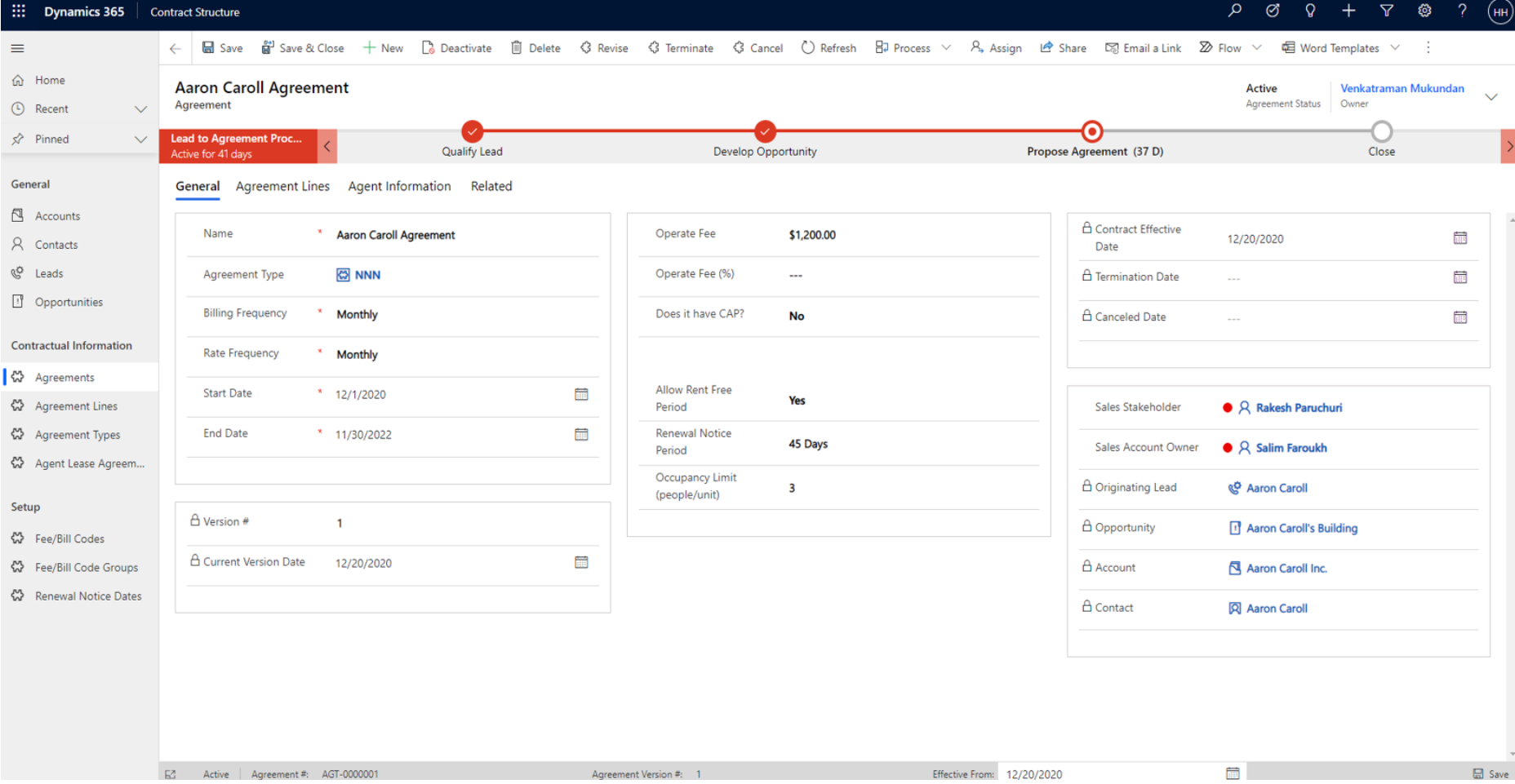Expand the Word Templates dropdown
The image size is (1515, 784).
[x=1397, y=47]
